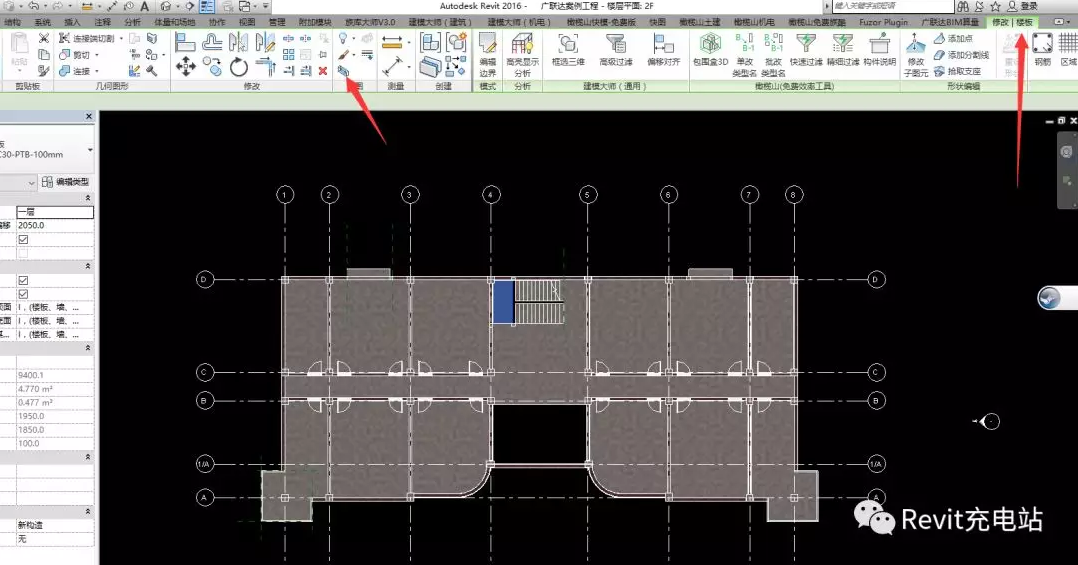
Task: Toggle the checkbox below the 2050.0 field
Action: pos(23,240)
